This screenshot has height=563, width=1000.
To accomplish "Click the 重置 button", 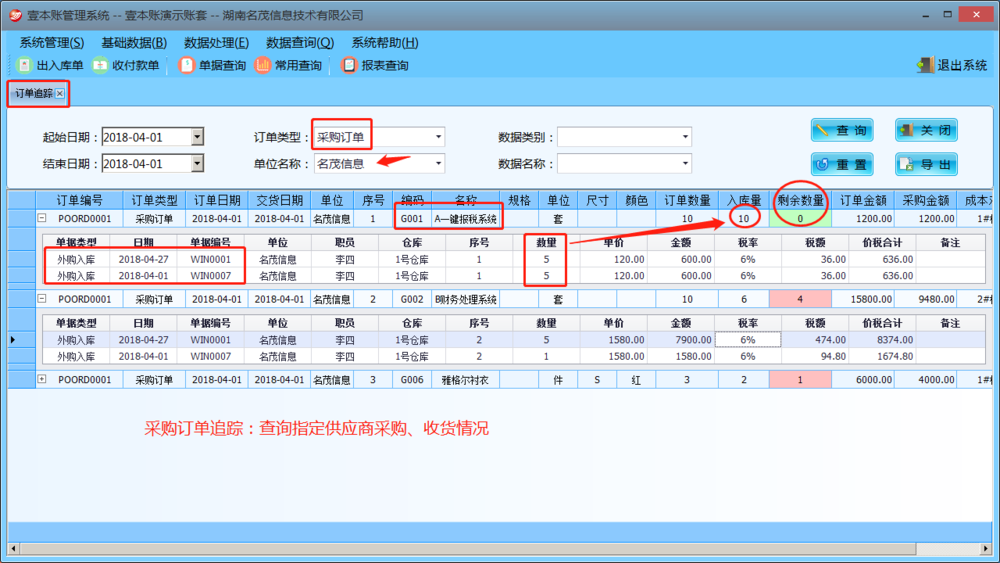I will click(x=842, y=165).
